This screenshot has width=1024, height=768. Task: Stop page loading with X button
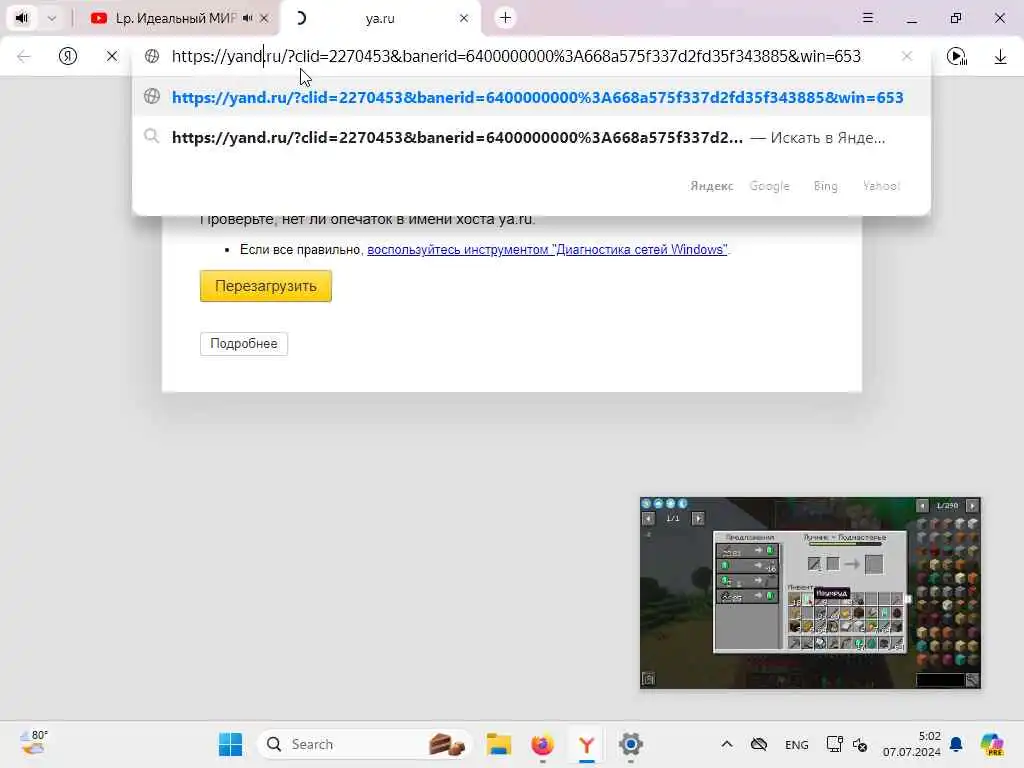[112, 56]
